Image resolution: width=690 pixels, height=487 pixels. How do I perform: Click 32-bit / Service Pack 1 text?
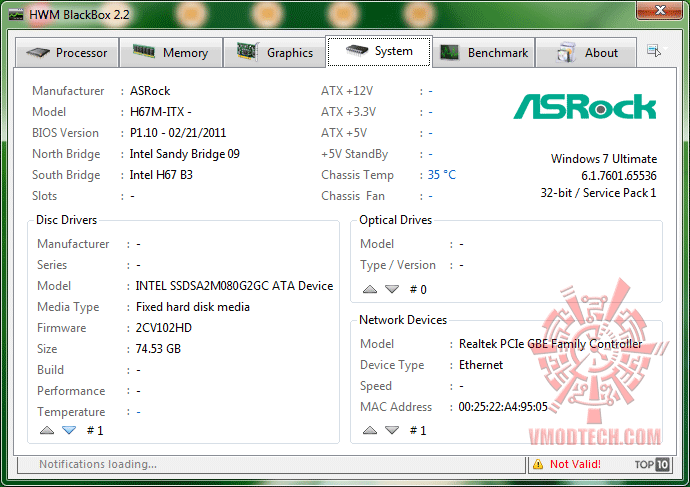coord(598,193)
